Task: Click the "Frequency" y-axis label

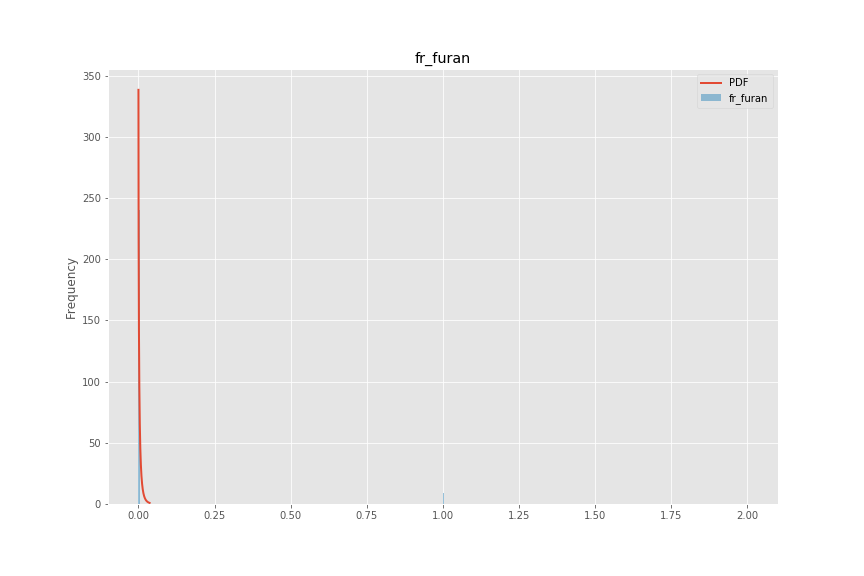Action: [x=71, y=288]
